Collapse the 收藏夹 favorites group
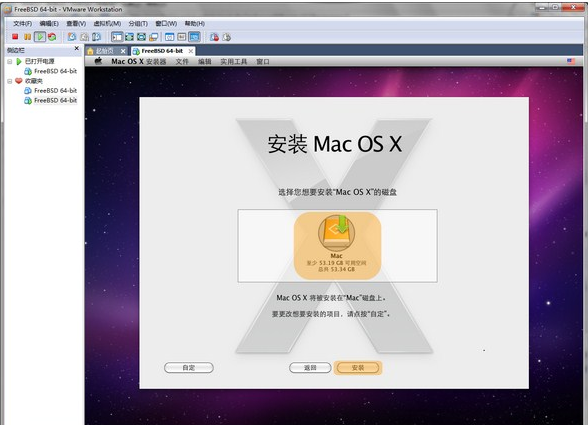Screen dimensions: 588x425 pos(10,81)
